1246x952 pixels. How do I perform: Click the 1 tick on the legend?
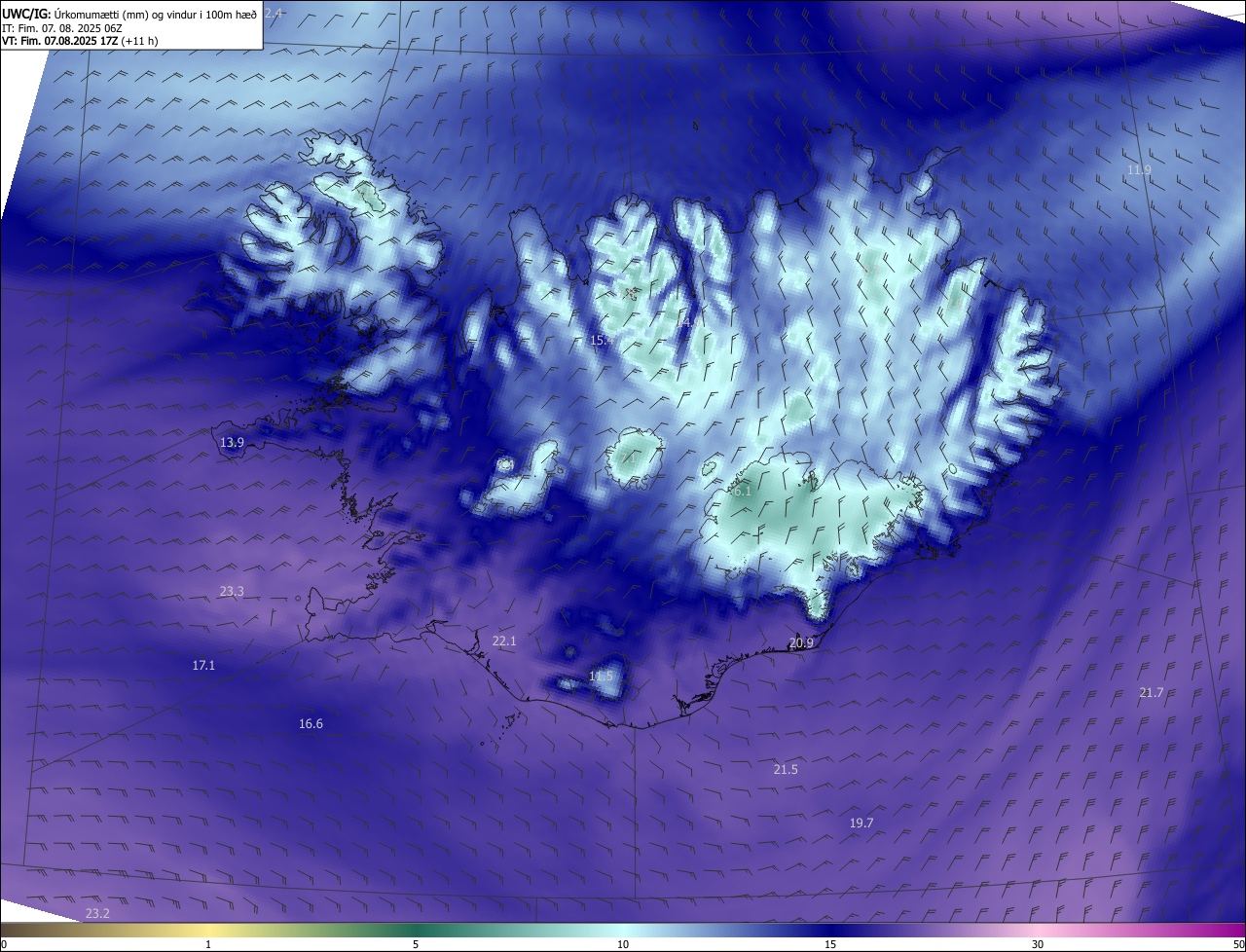pos(208,944)
